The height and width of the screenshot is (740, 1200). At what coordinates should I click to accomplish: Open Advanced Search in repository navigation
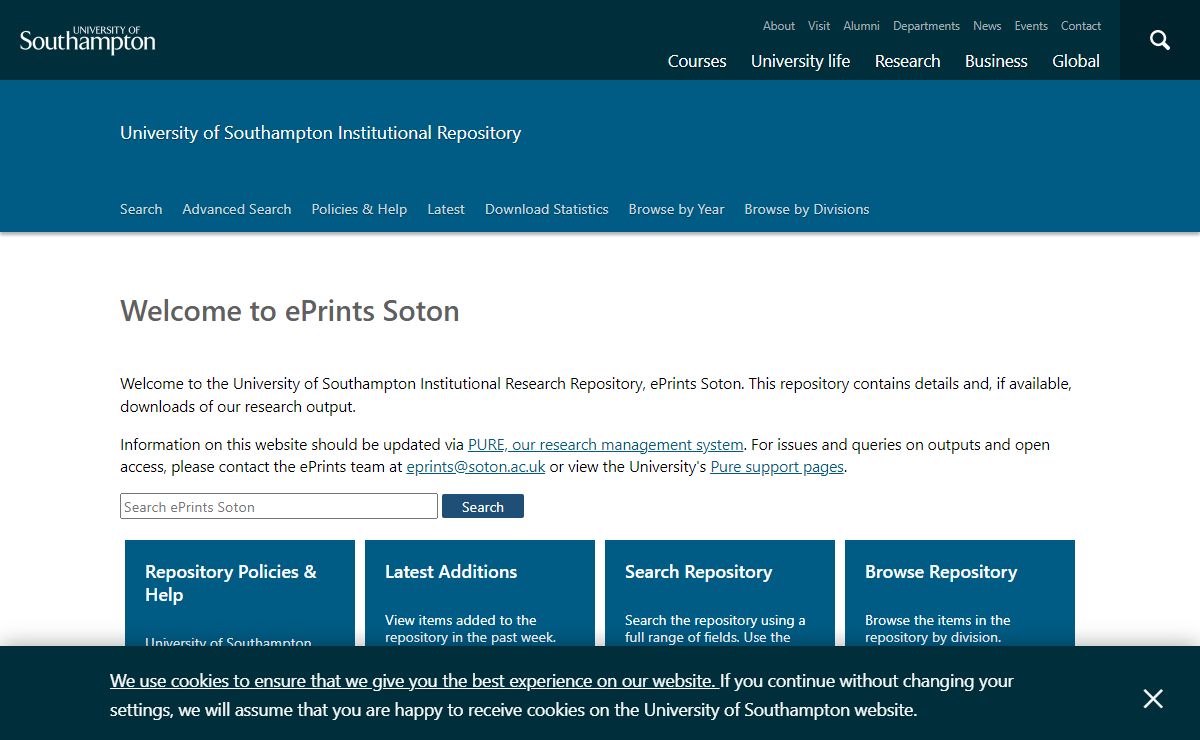pos(237,209)
